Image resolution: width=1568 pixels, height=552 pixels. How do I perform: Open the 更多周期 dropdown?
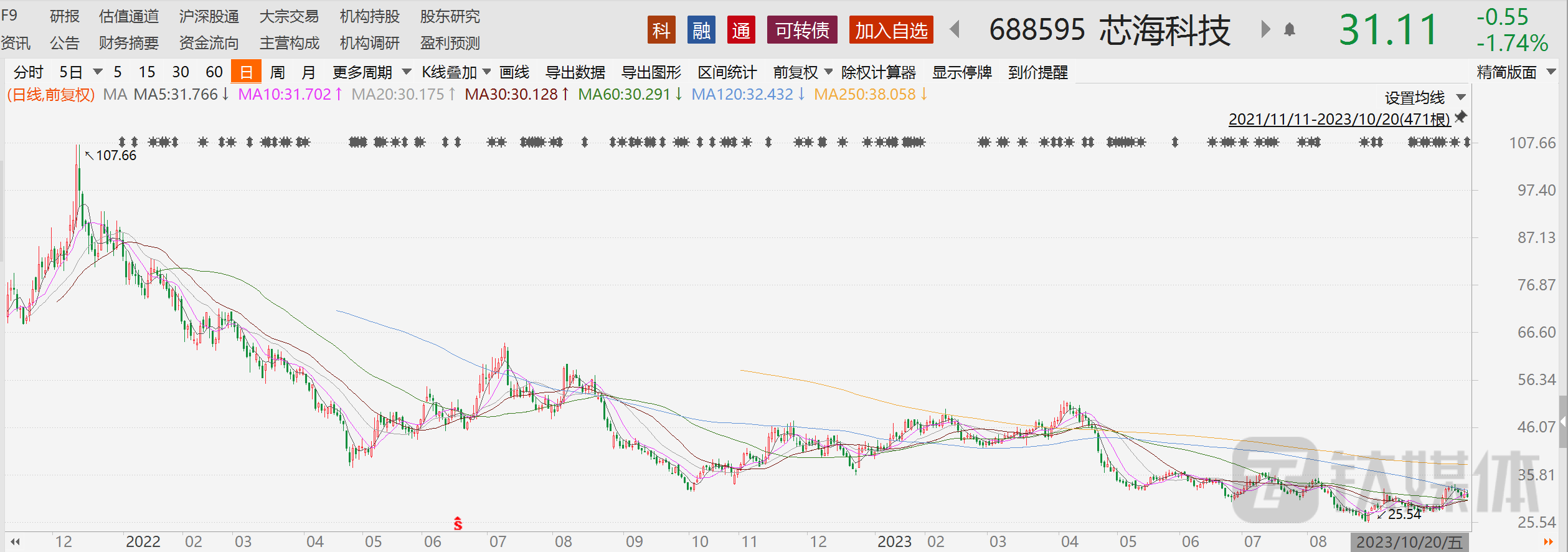(371, 72)
